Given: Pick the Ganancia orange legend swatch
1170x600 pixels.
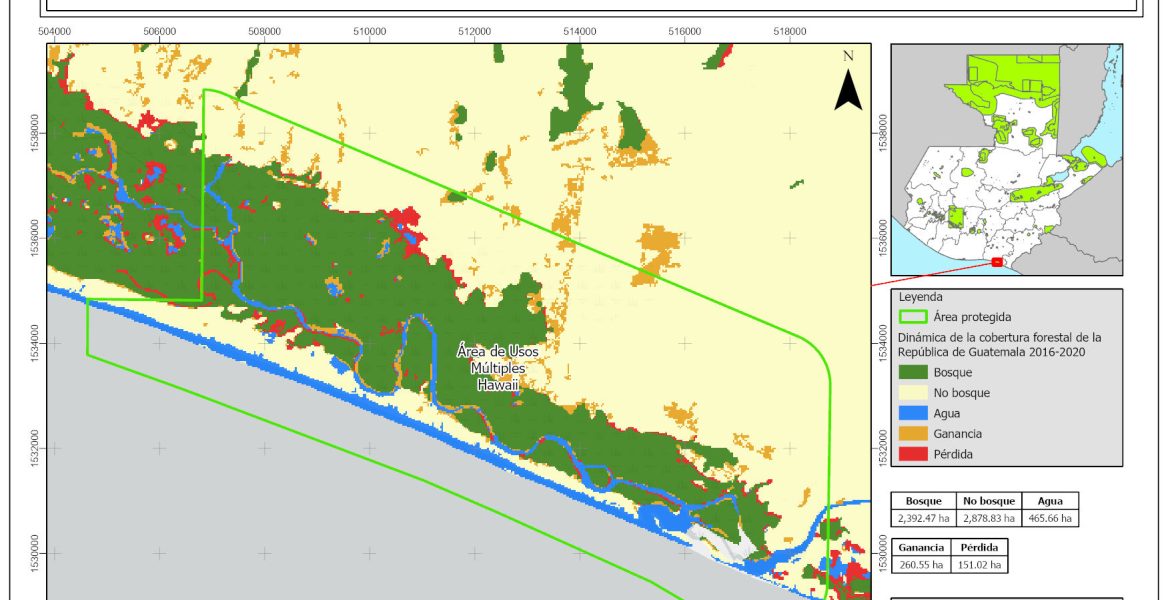Looking at the screenshot, I should click(916, 434).
